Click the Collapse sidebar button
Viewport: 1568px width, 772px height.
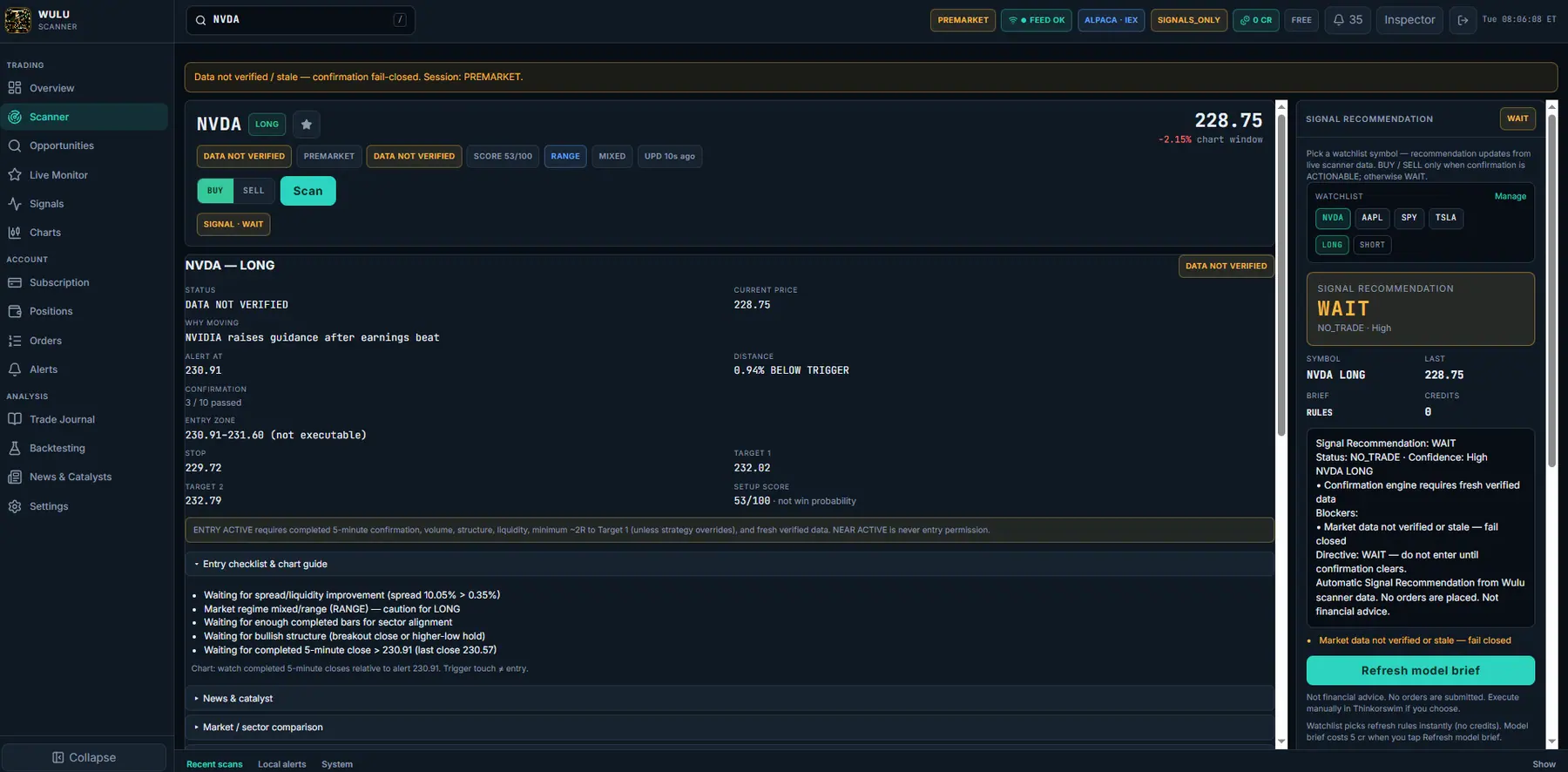84,758
